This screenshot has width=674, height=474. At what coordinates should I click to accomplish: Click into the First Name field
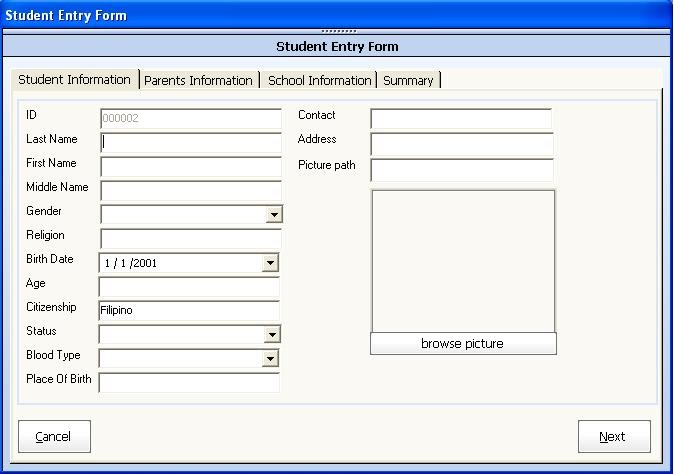191,166
